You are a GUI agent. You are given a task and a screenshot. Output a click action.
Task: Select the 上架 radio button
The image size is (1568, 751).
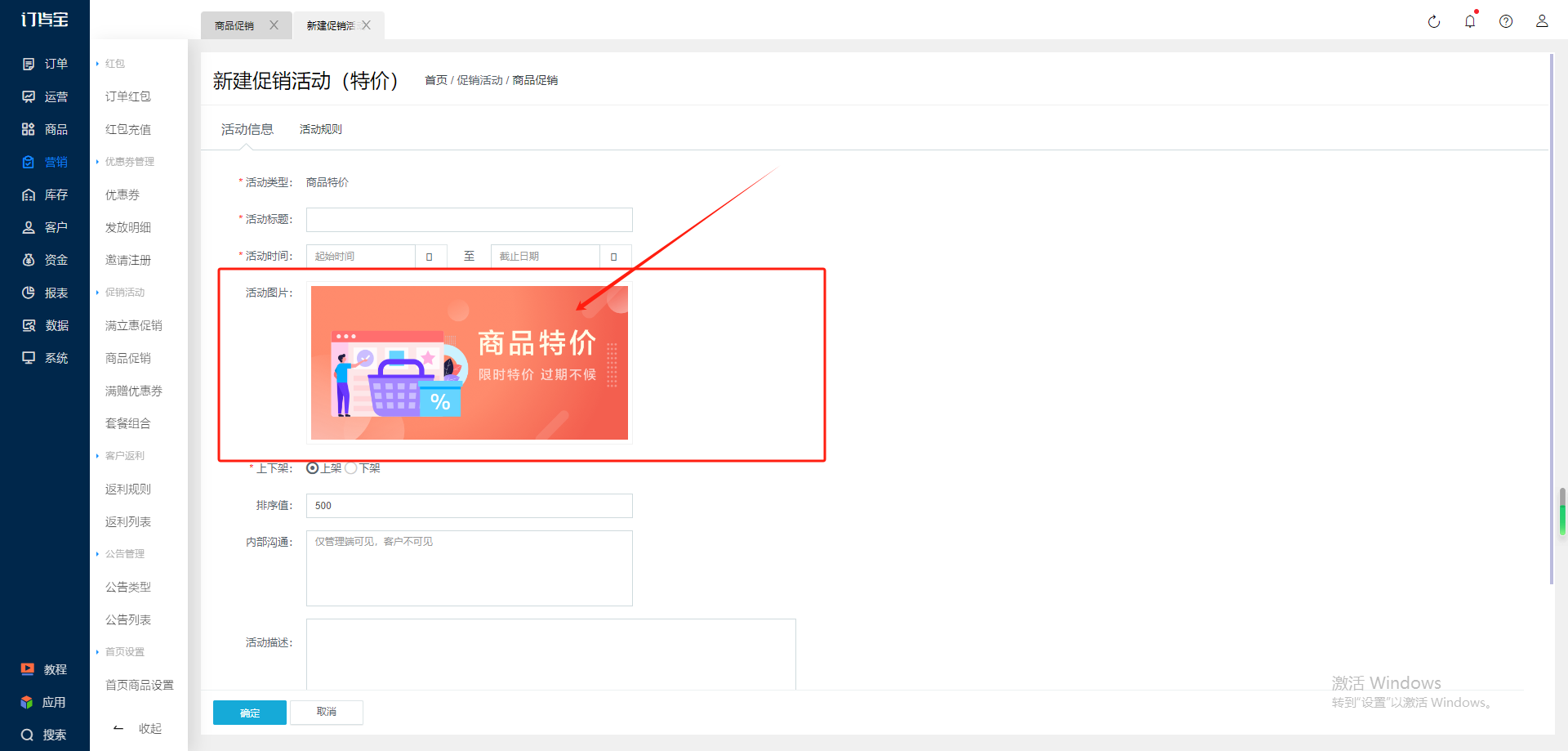312,468
